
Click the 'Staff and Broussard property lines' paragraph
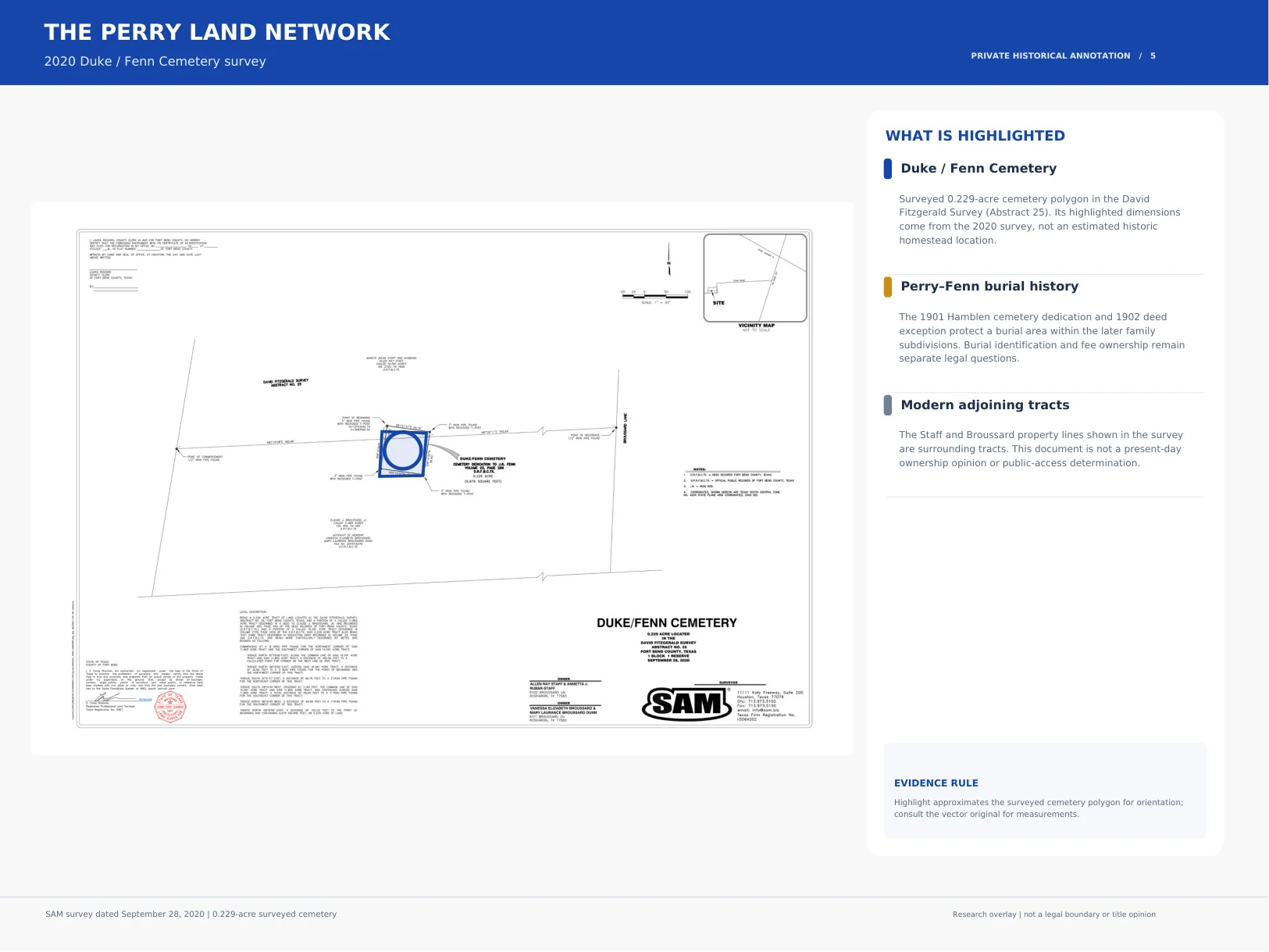[x=1041, y=449]
